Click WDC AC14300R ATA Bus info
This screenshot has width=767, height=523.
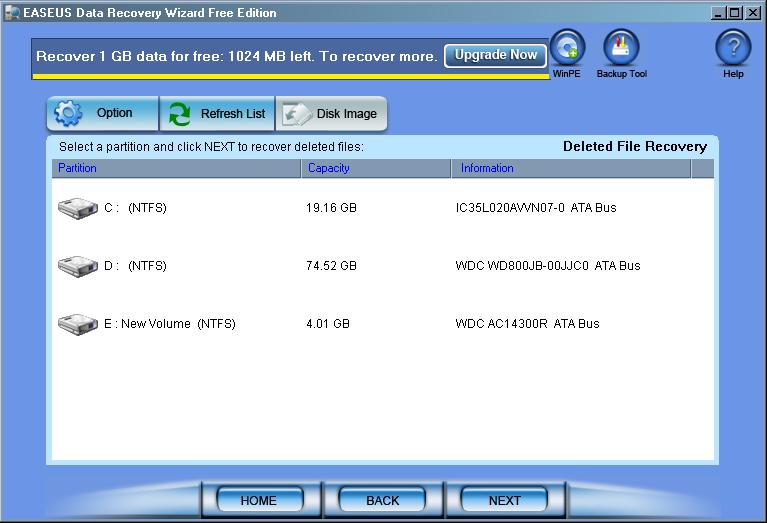(x=527, y=324)
